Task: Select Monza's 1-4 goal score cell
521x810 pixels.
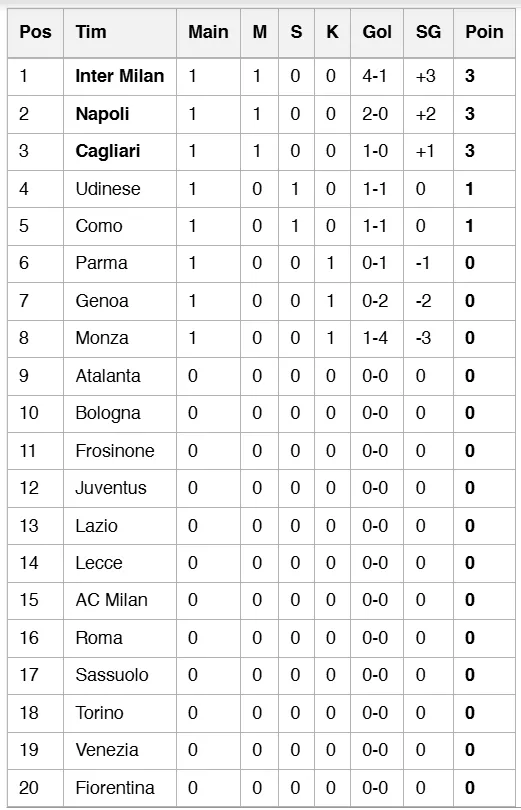Action: click(x=375, y=338)
